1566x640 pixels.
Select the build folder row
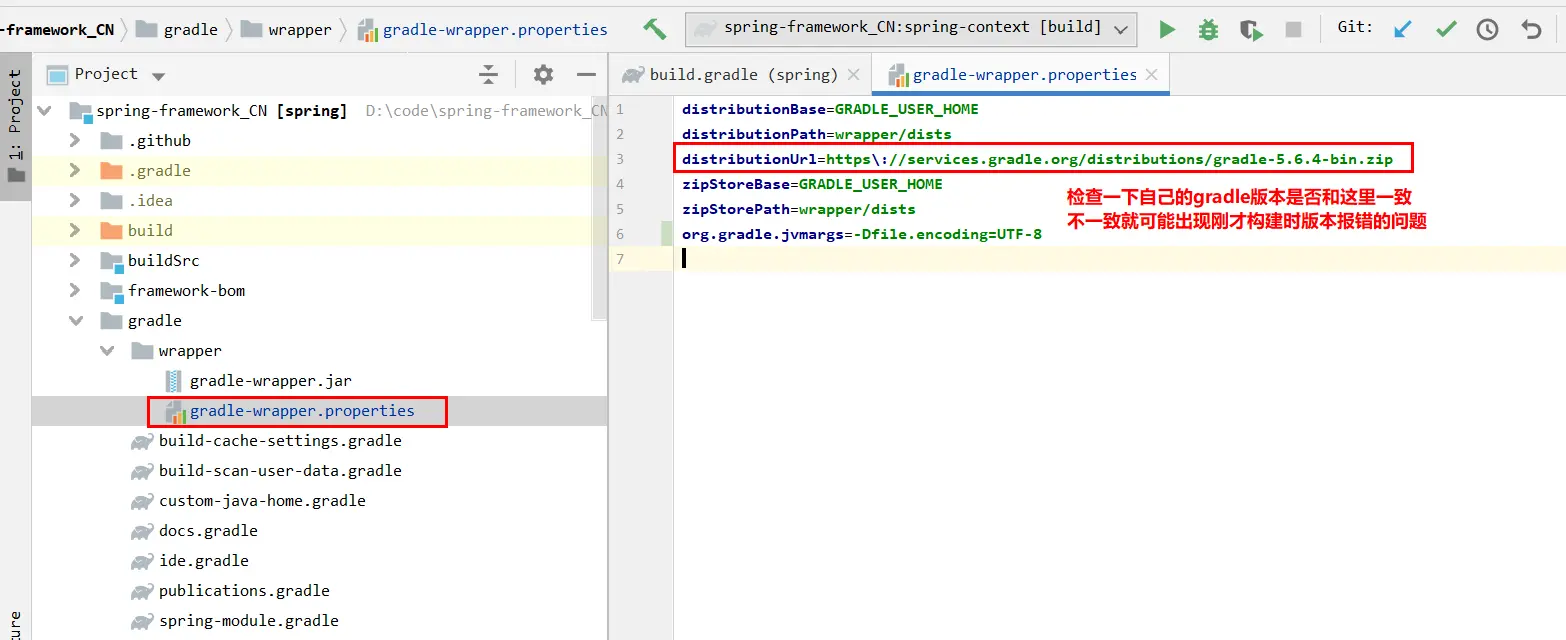pyautogui.click(x=319, y=230)
